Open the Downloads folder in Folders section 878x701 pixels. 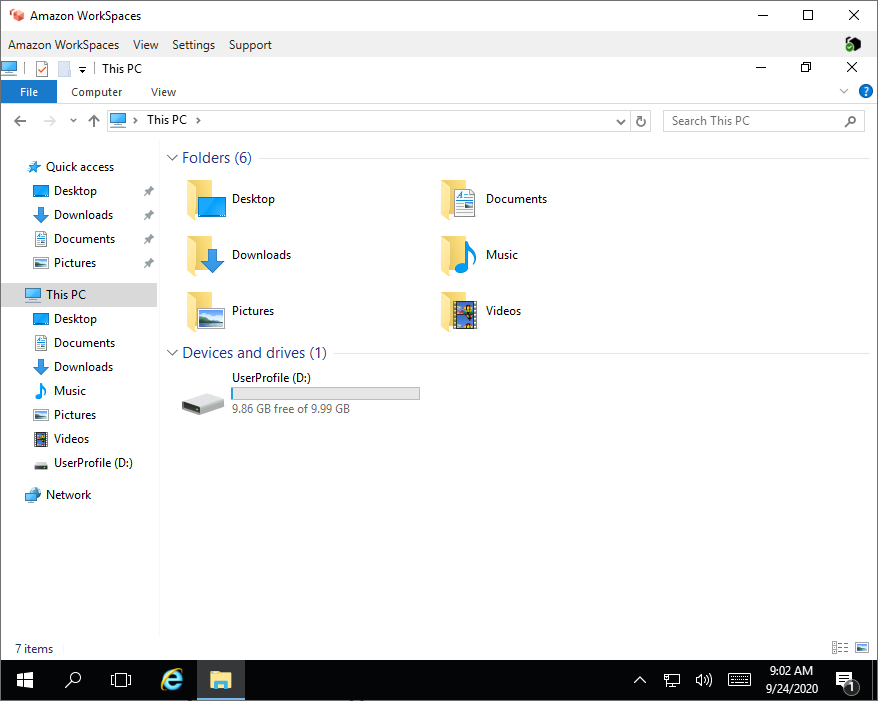[x=239, y=255]
